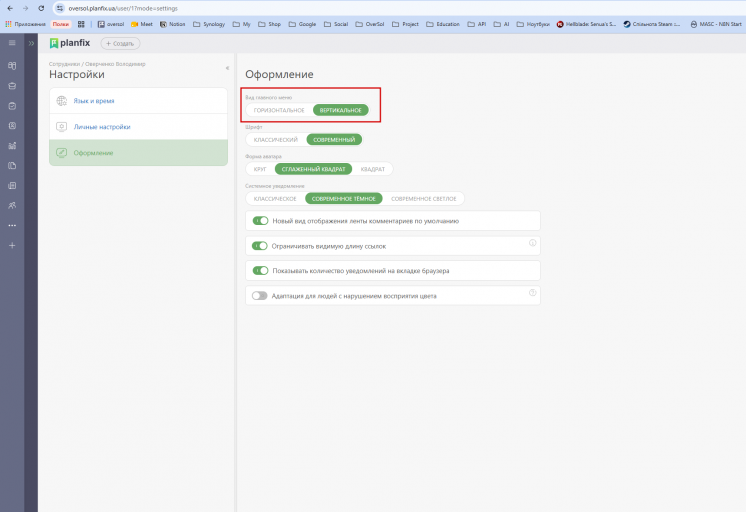
Task: Open the Steam community bookmark
Action: tap(652, 24)
